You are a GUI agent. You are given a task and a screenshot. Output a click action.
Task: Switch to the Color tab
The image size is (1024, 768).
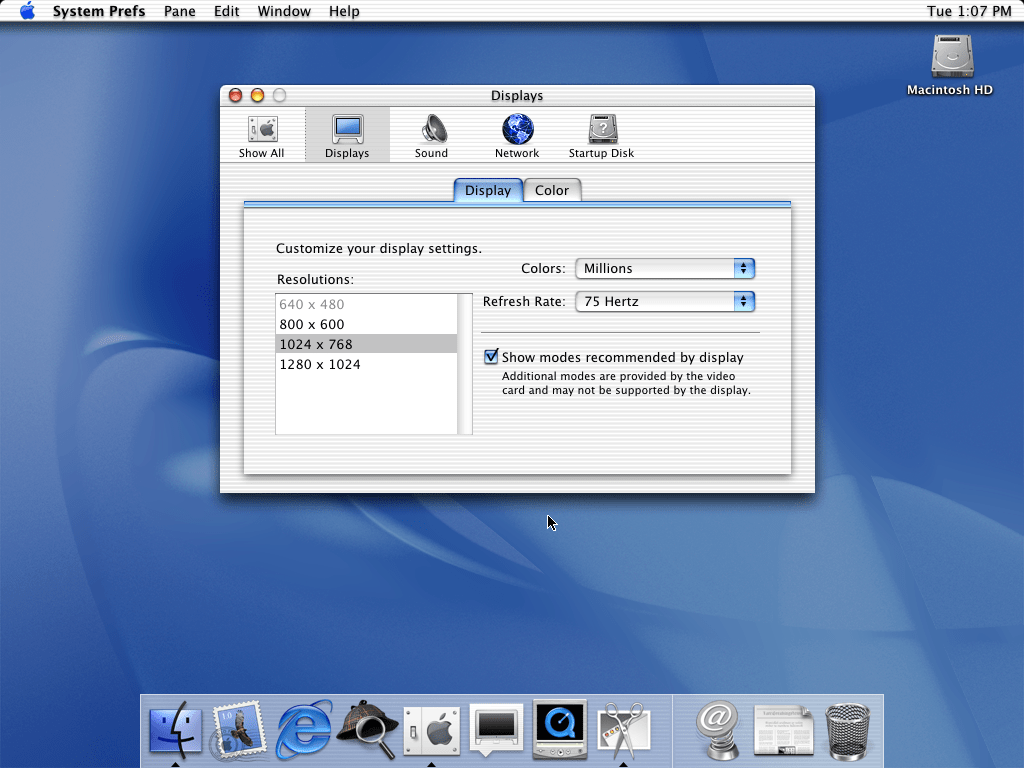point(552,190)
